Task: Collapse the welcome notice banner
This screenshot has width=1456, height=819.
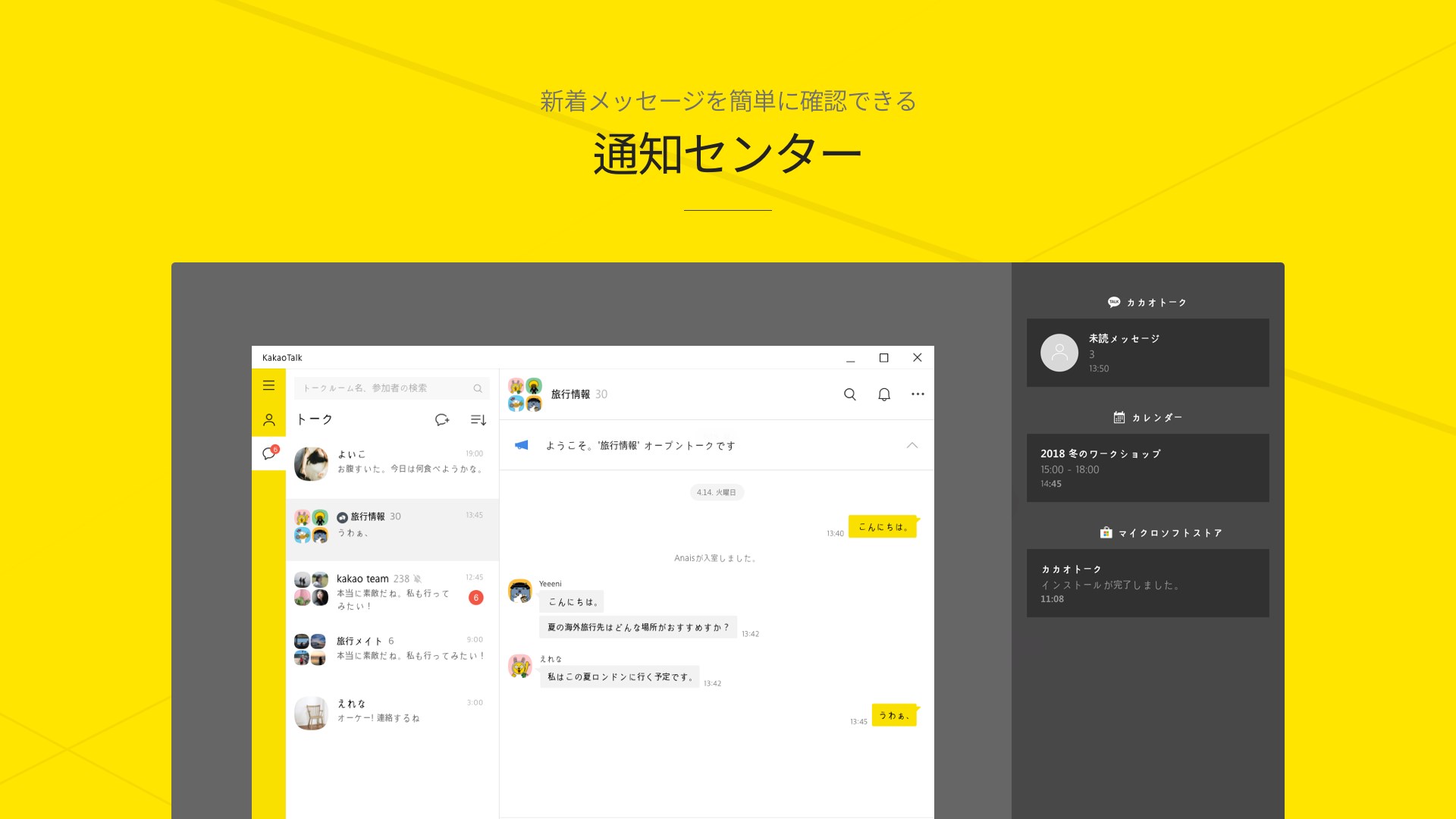Action: pos(912,446)
